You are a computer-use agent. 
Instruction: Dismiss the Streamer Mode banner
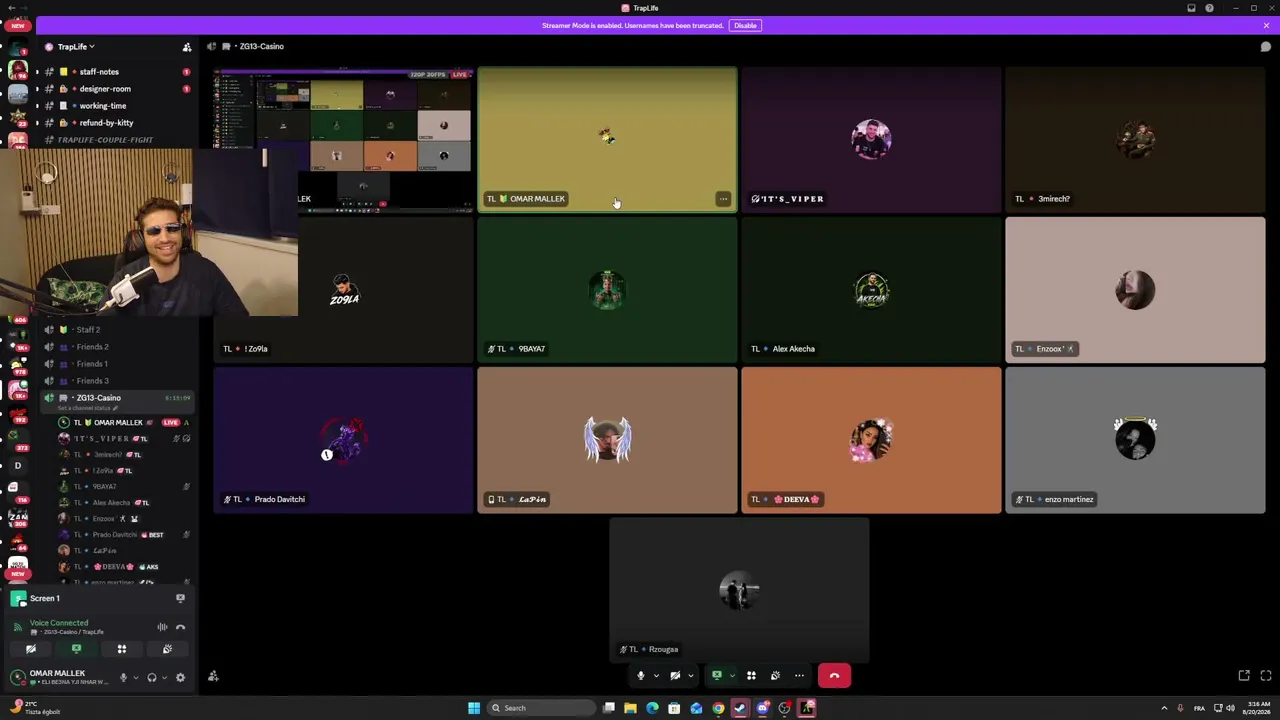[1266, 25]
